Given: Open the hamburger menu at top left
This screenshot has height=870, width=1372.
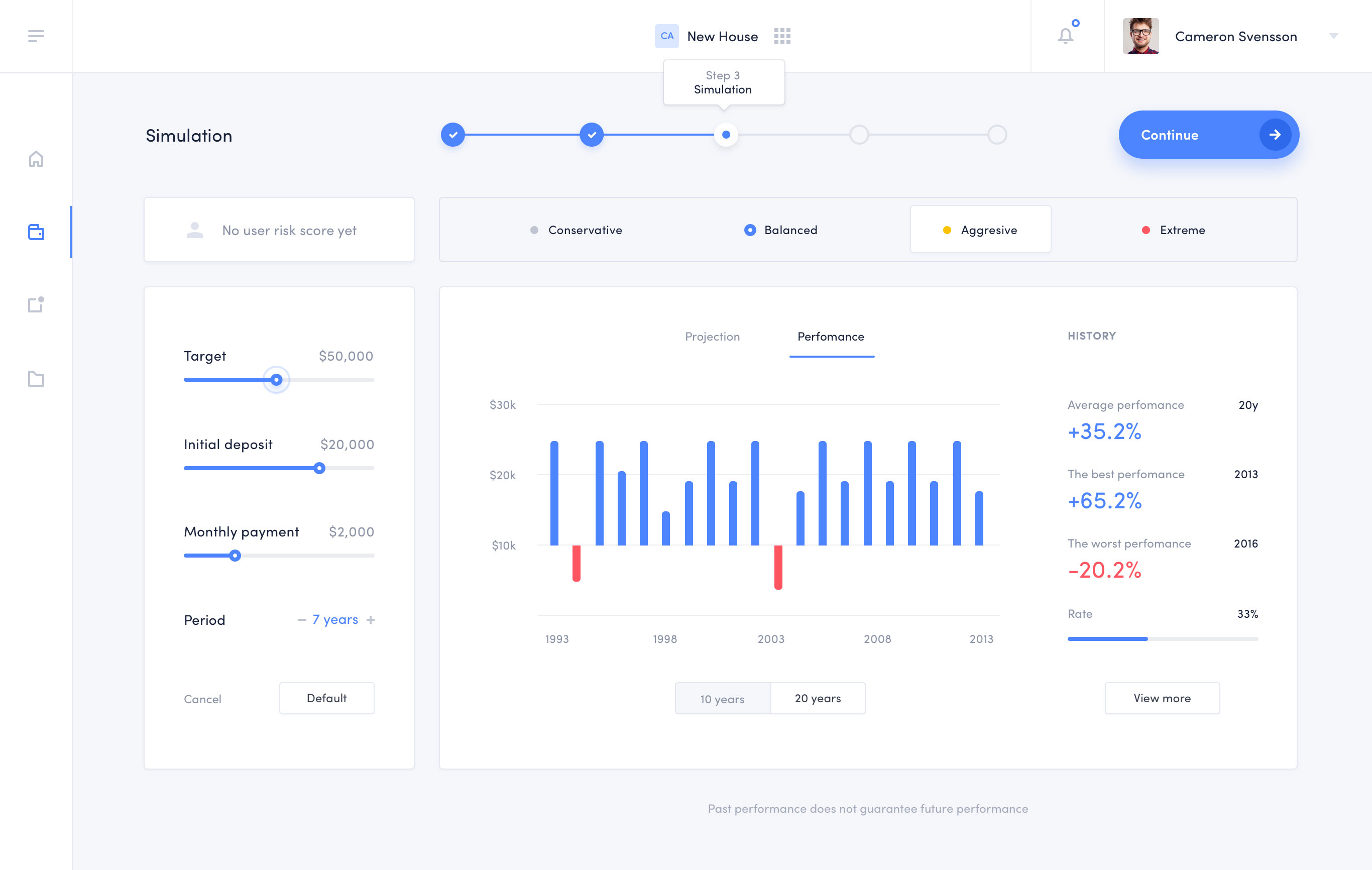Looking at the screenshot, I should (36, 35).
